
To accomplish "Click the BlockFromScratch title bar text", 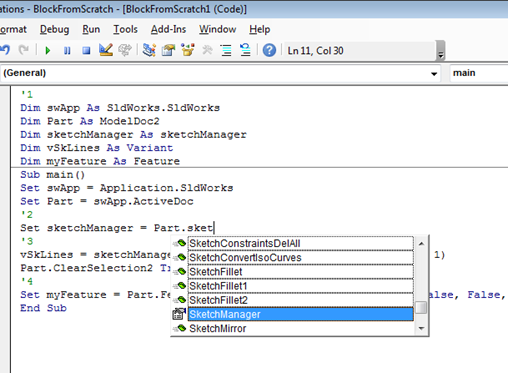I will pyautogui.click(x=123, y=9).
